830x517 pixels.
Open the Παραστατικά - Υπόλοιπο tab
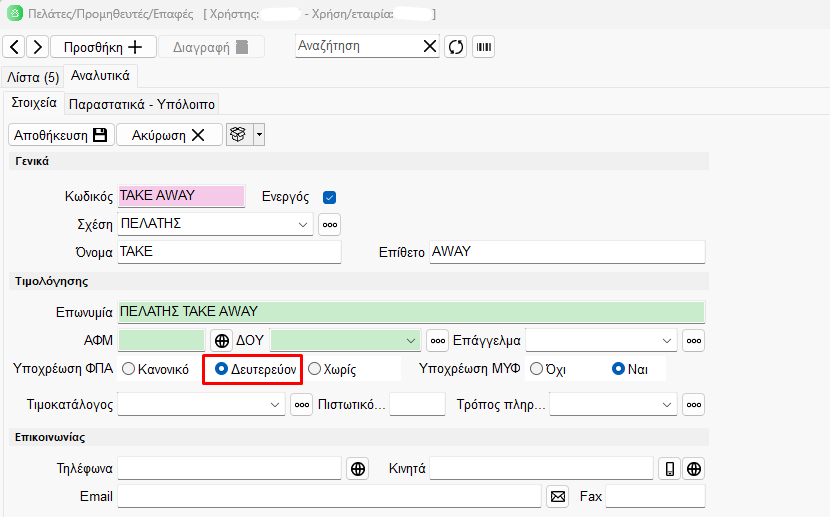tap(142, 104)
